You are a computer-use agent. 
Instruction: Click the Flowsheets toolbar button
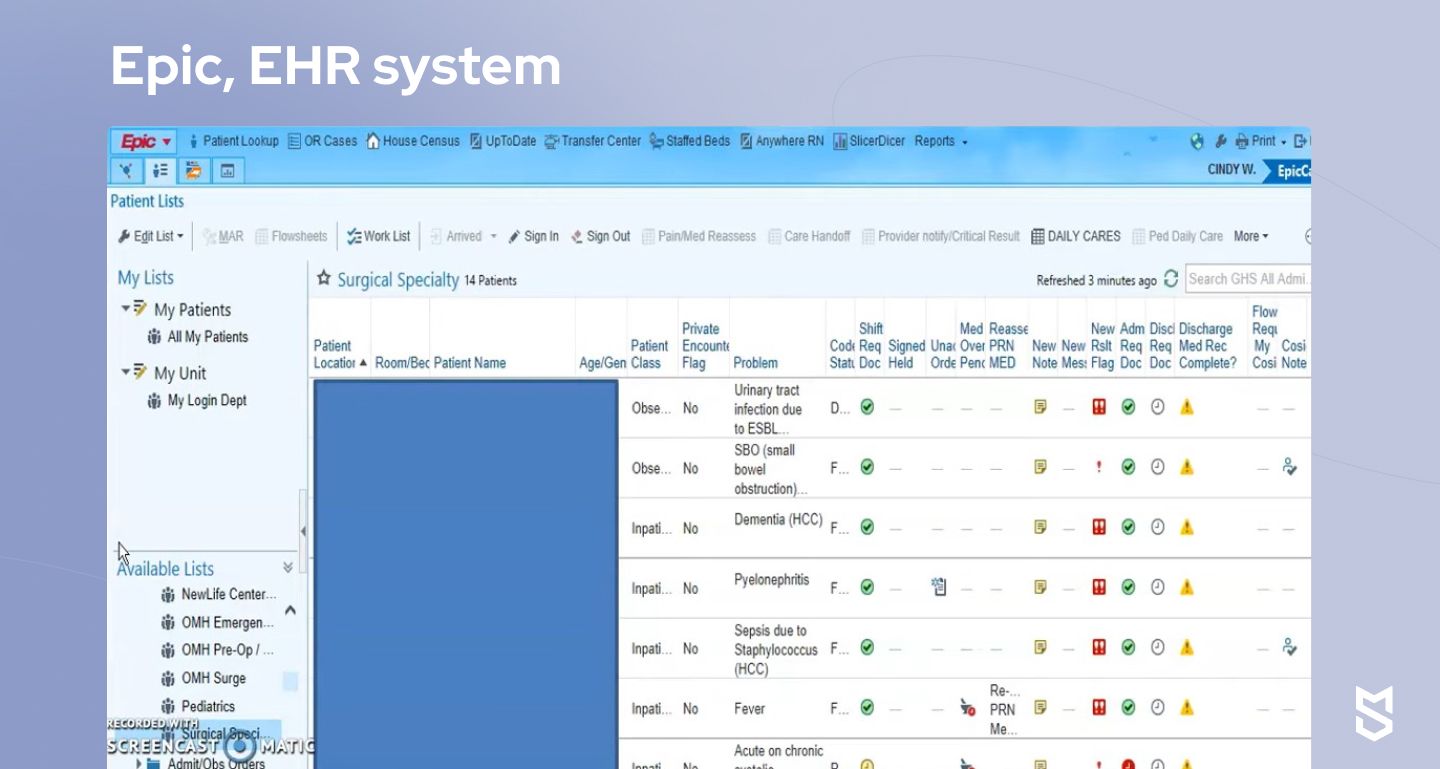pyautogui.click(x=291, y=236)
